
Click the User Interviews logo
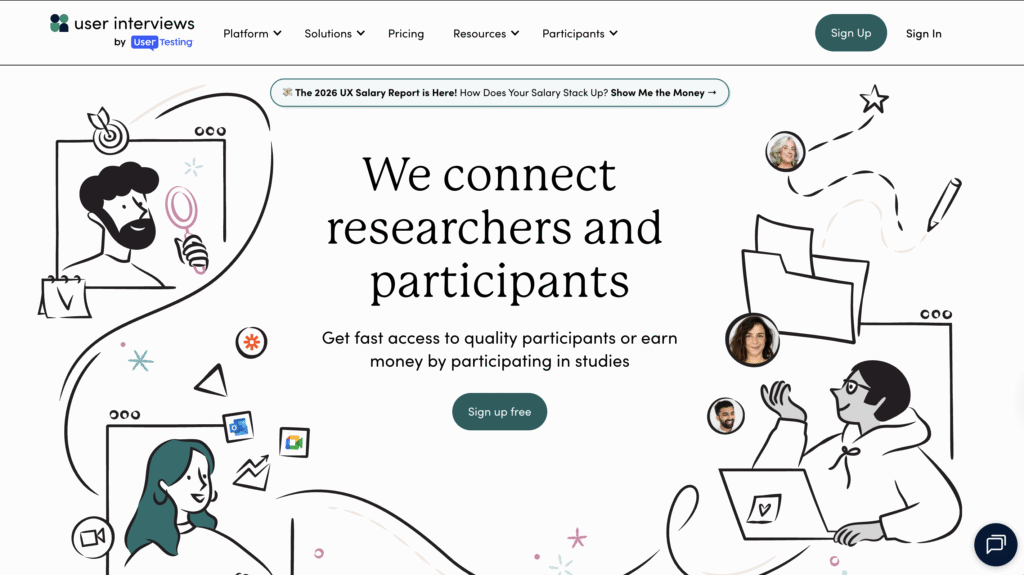click(x=122, y=30)
